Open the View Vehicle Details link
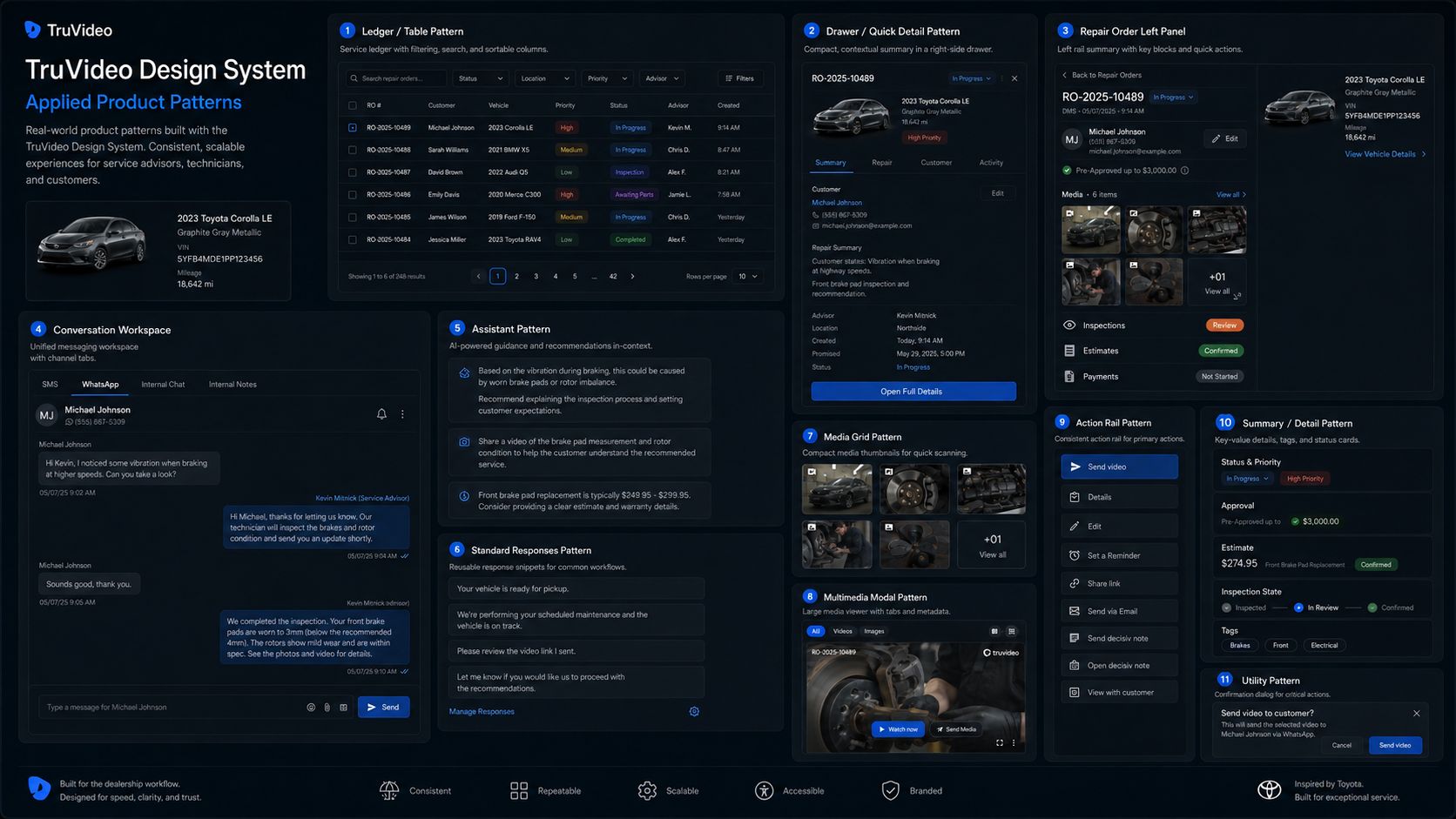 pos(1385,154)
